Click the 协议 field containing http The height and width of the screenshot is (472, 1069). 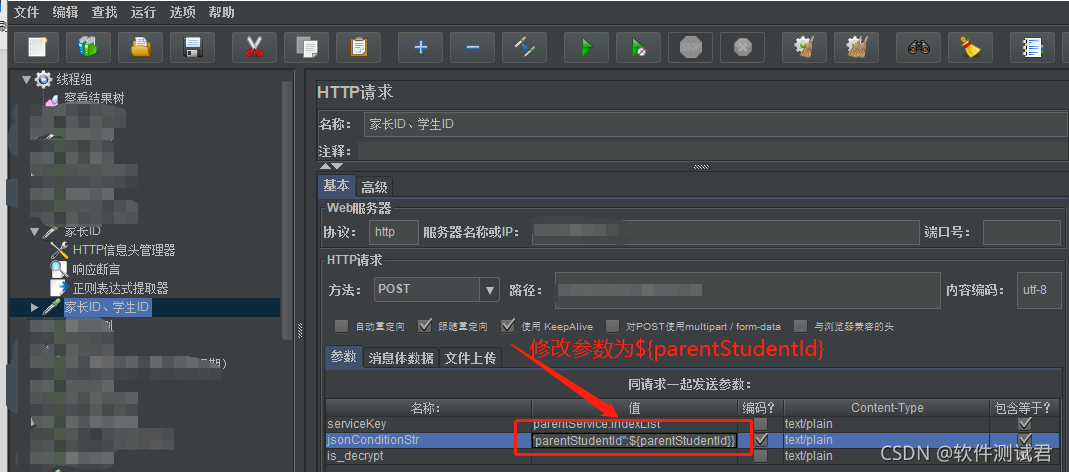[394, 232]
